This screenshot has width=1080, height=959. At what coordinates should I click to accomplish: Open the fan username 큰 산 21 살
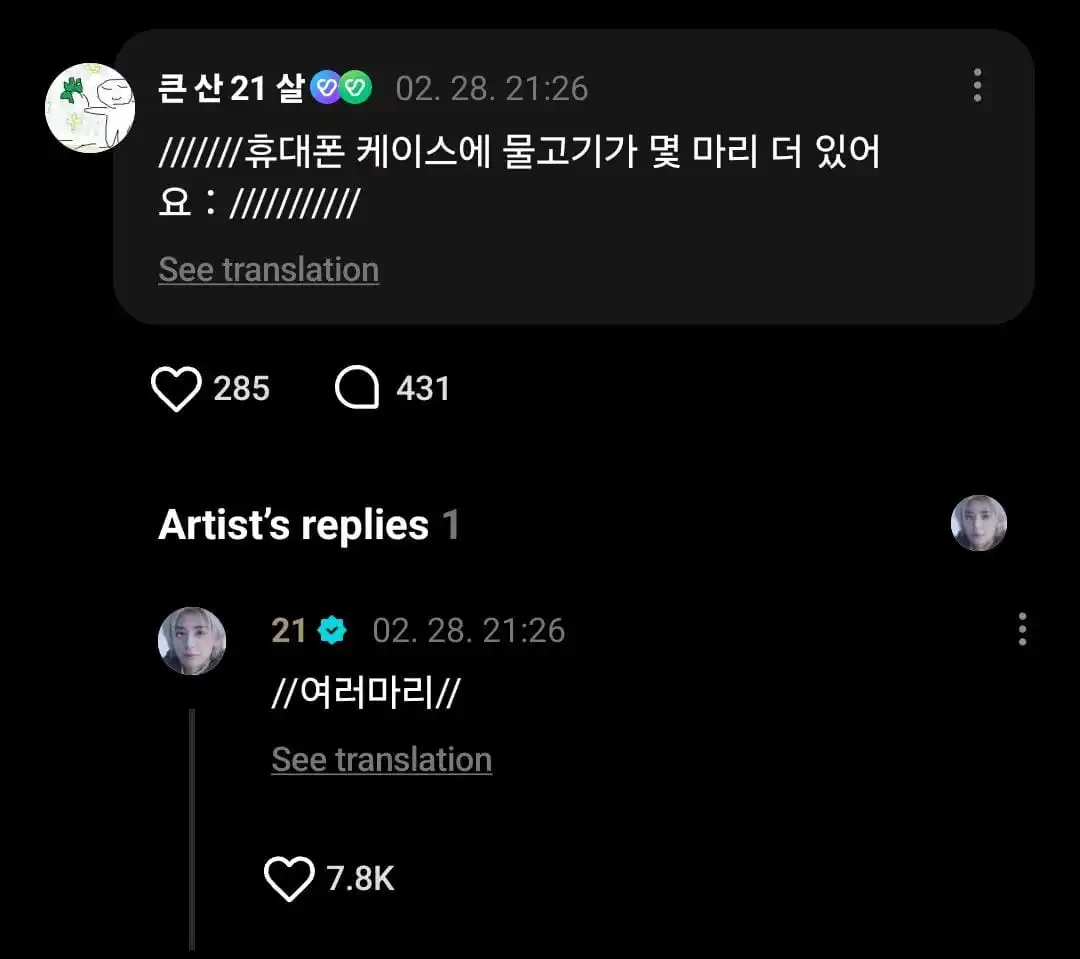coord(231,89)
